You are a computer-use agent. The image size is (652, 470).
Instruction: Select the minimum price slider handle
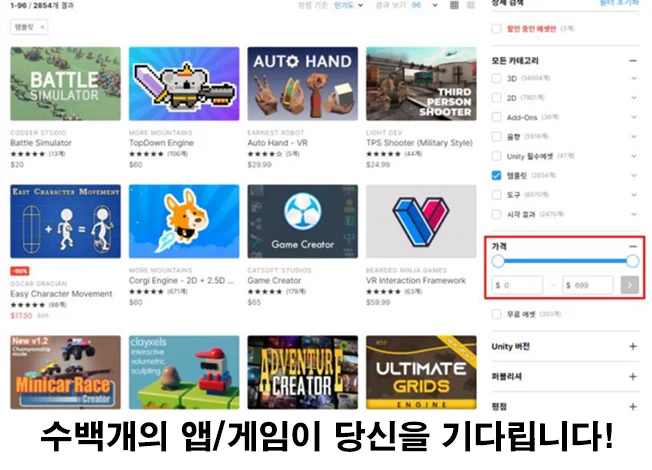(498, 261)
